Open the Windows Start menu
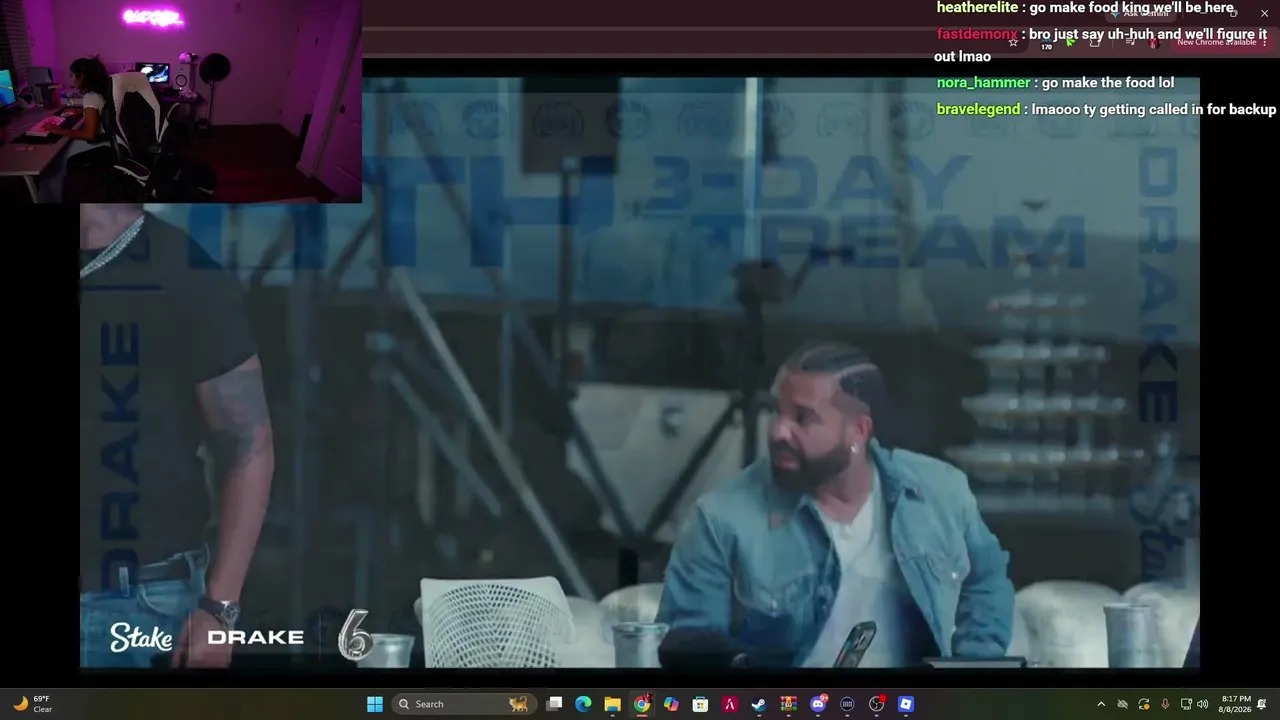This screenshot has width=1280, height=720. click(x=375, y=704)
